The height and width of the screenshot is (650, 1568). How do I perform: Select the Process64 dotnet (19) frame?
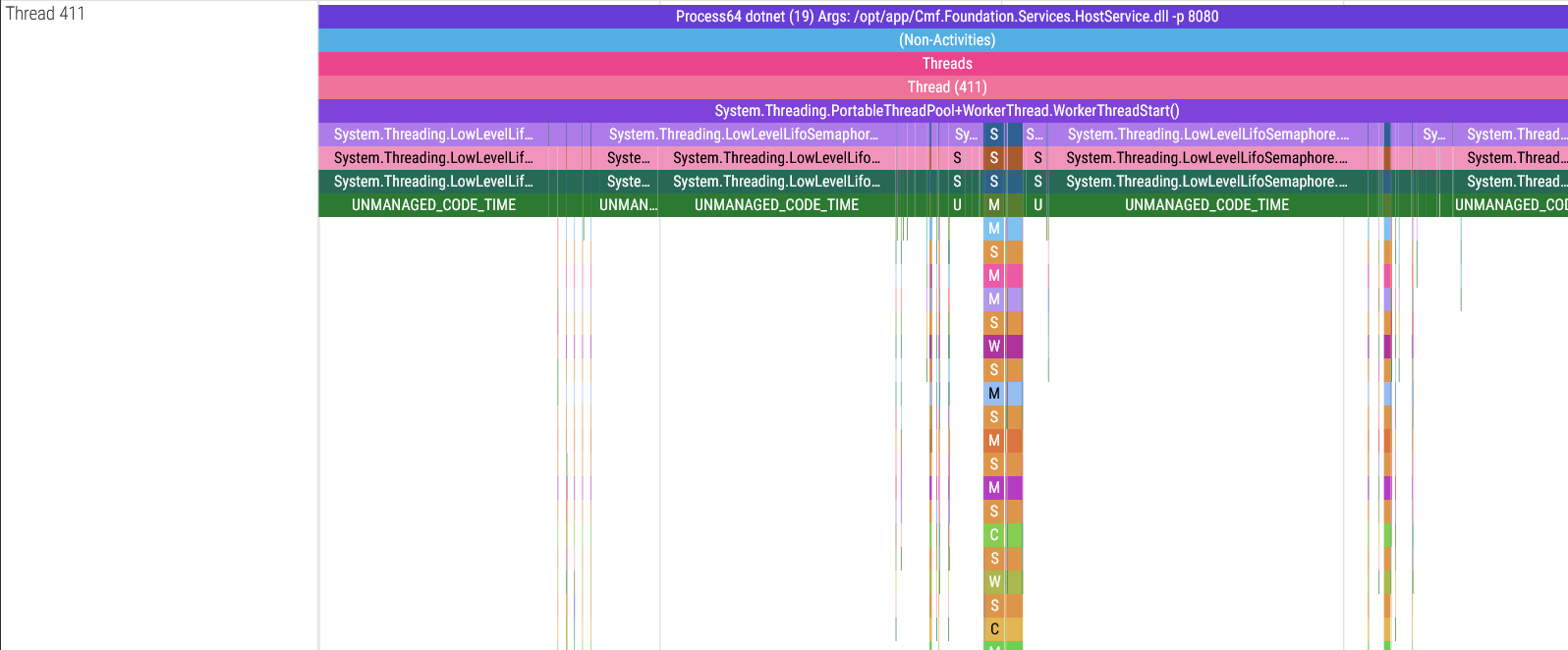click(945, 17)
